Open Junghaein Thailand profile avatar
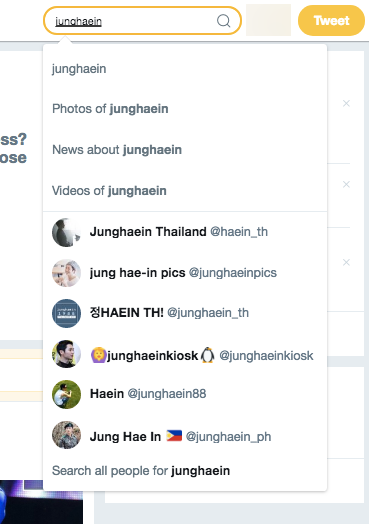The image size is (369, 524). click(x=66, y=232)
